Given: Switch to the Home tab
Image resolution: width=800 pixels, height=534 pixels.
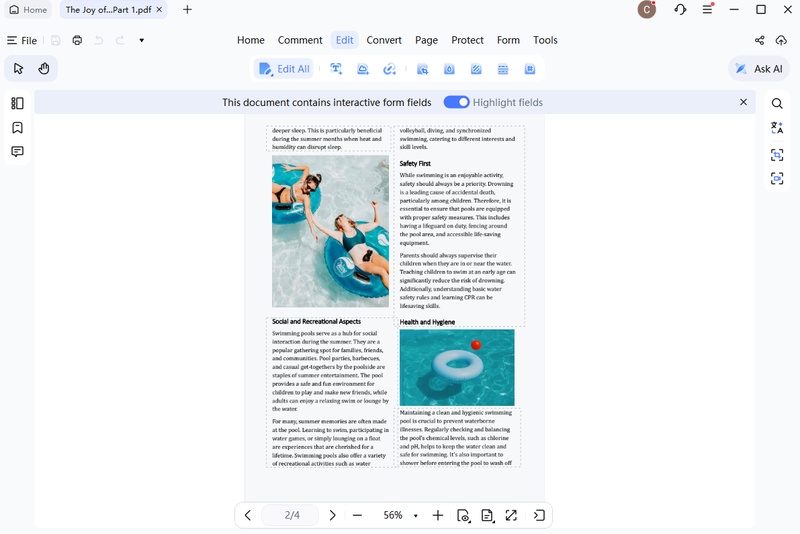Looking at the screenshot, I should (251, 40).
